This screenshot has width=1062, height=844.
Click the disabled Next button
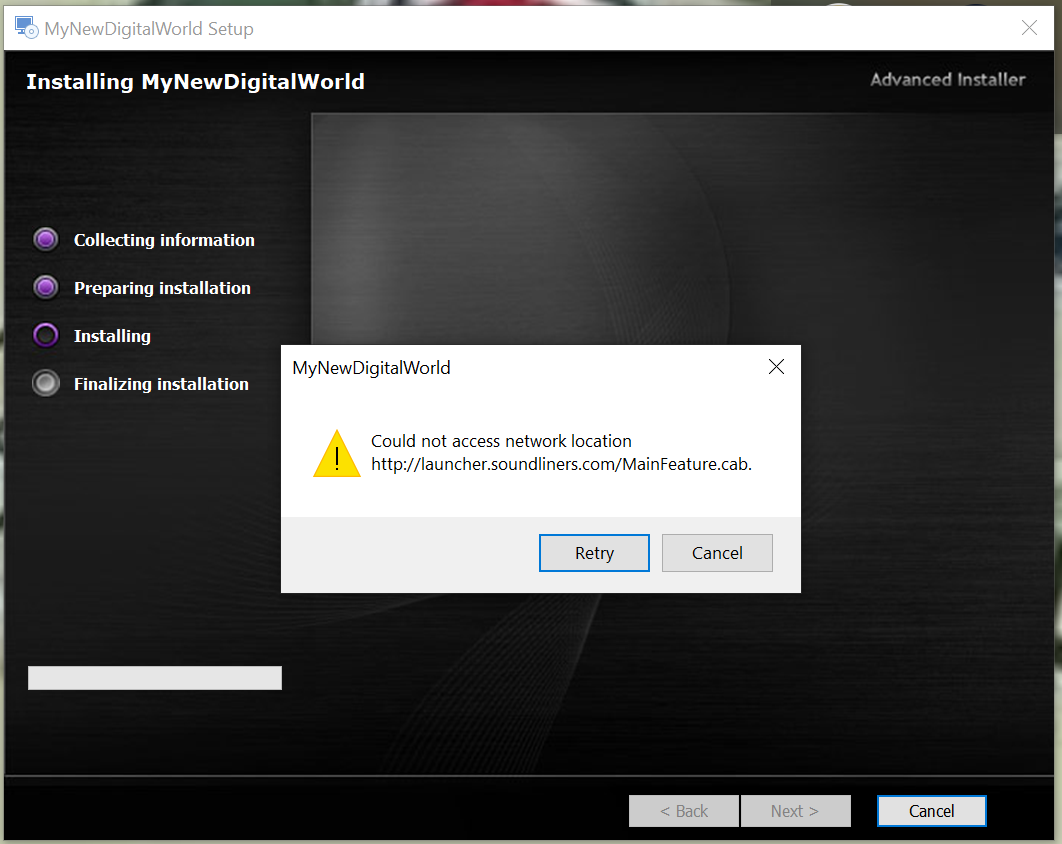(795, 810)
